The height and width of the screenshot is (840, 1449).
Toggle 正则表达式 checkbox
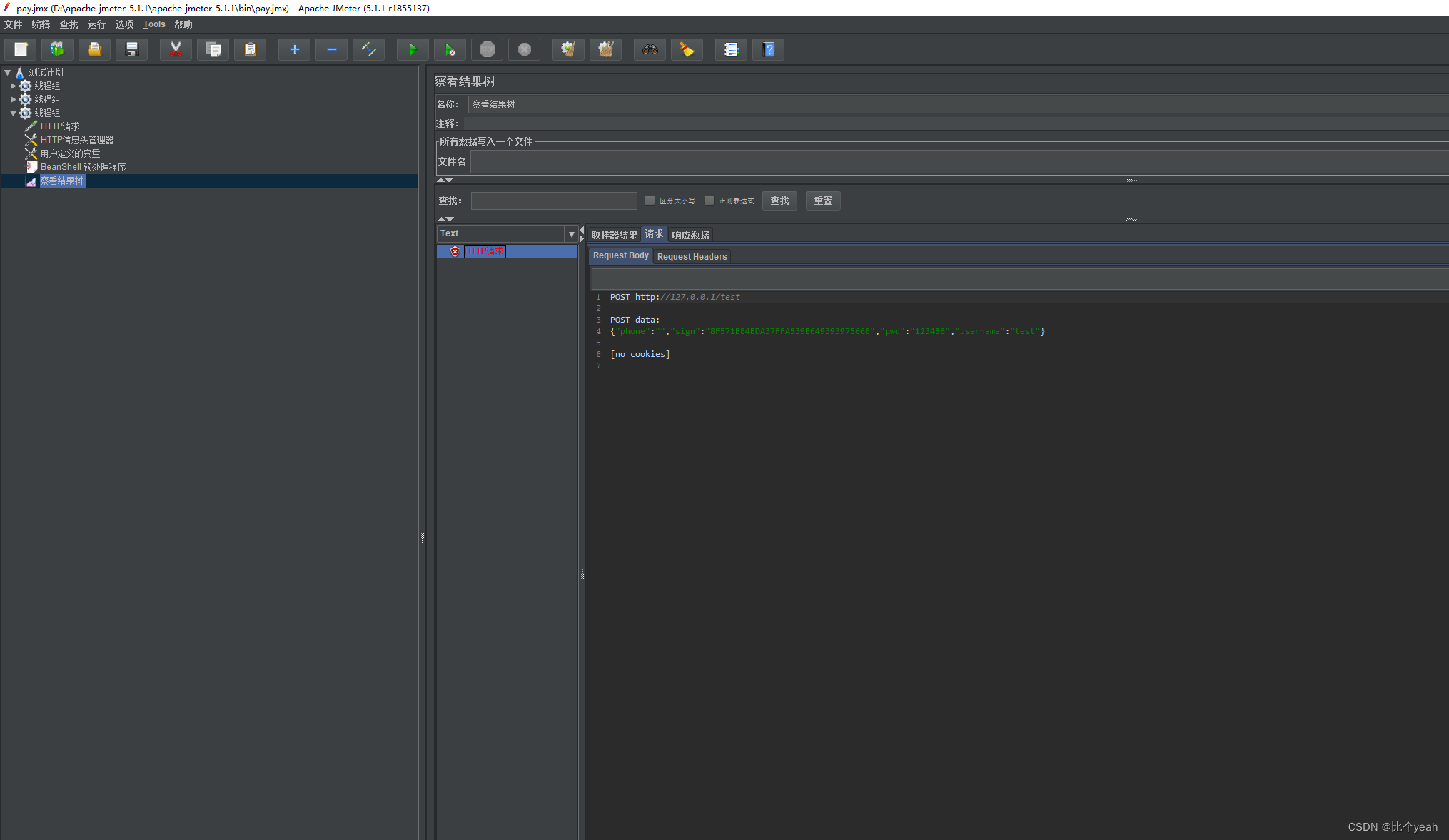click(x=709, y=201)
